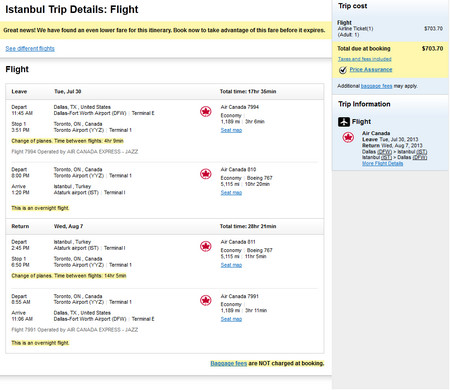This screenshot has width=450, height=390.
Task: Click the Tue, Jul 30 leave date
Action: (68, 91)
